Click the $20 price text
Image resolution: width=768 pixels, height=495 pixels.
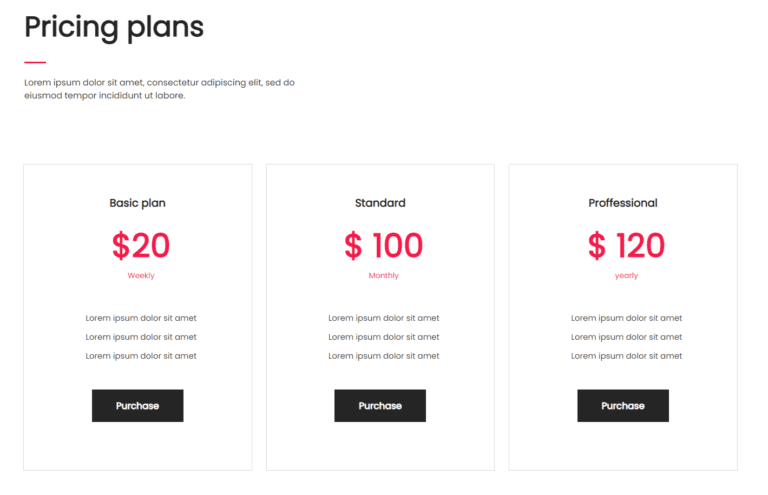click(141, 245)
